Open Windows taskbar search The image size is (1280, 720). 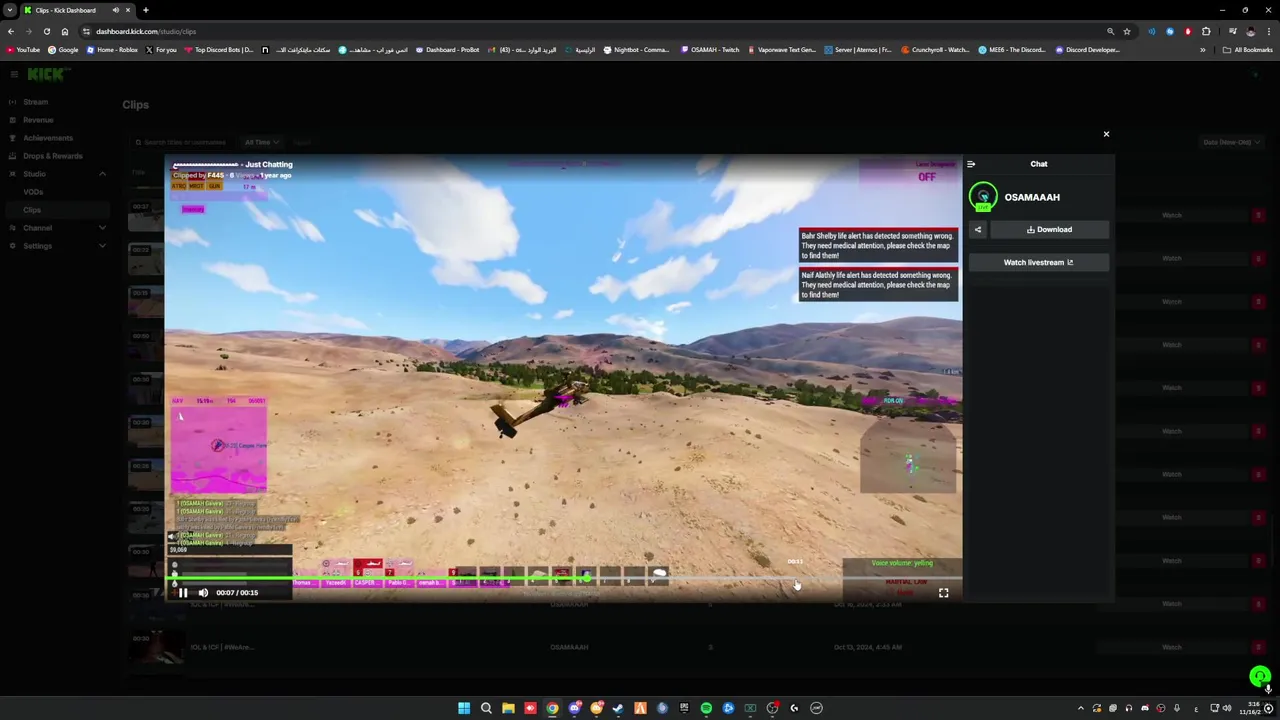(486, 708)
